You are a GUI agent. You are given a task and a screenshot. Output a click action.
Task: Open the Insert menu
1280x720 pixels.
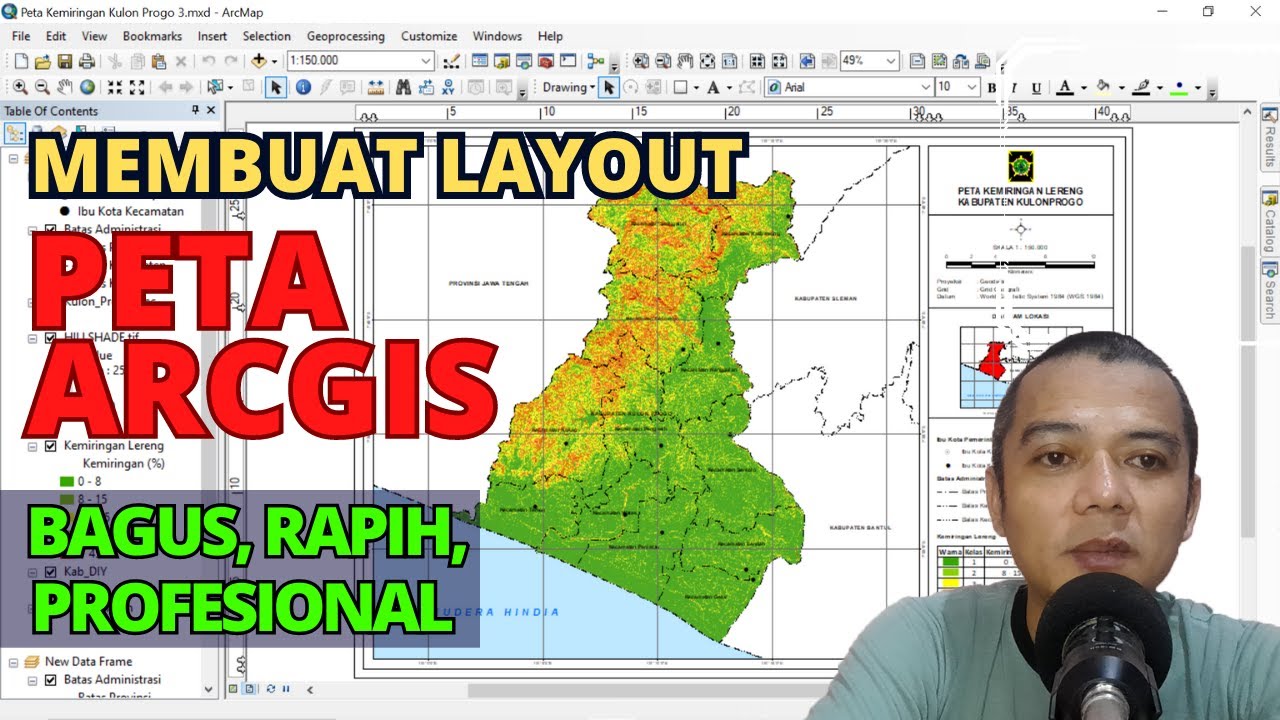[212, 36]
